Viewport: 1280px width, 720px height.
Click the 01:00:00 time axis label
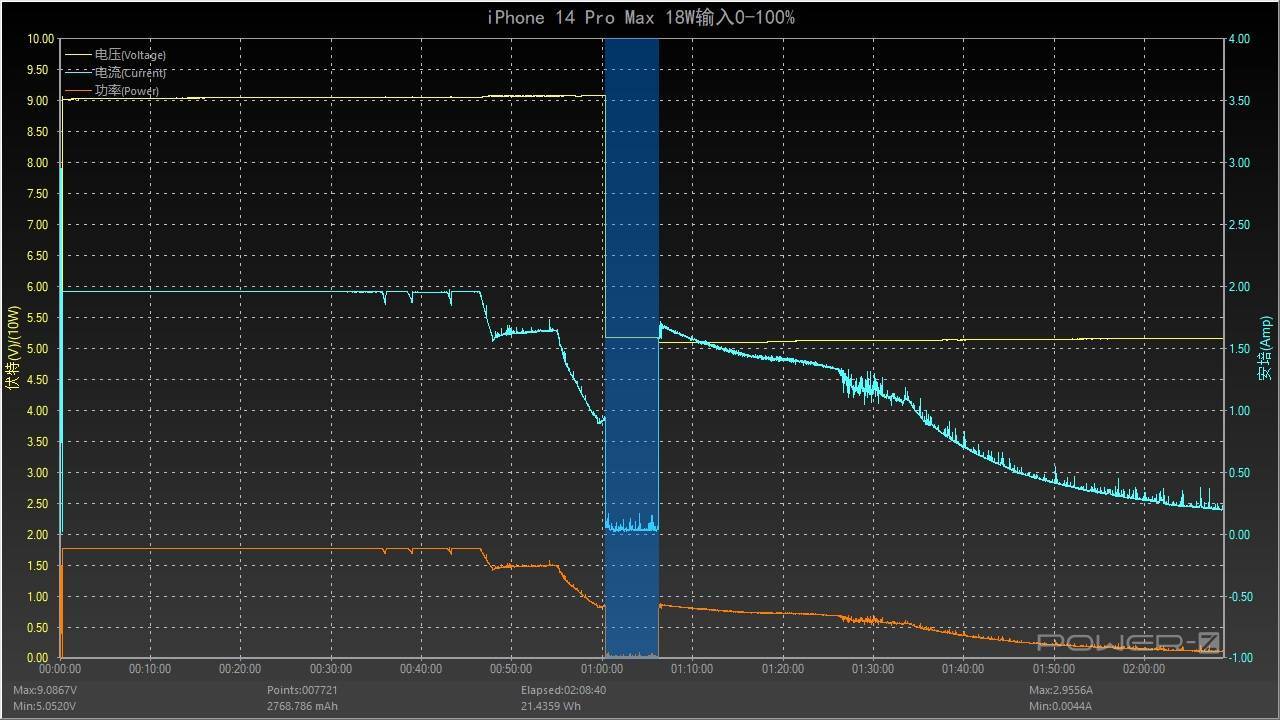click(601, 668)
